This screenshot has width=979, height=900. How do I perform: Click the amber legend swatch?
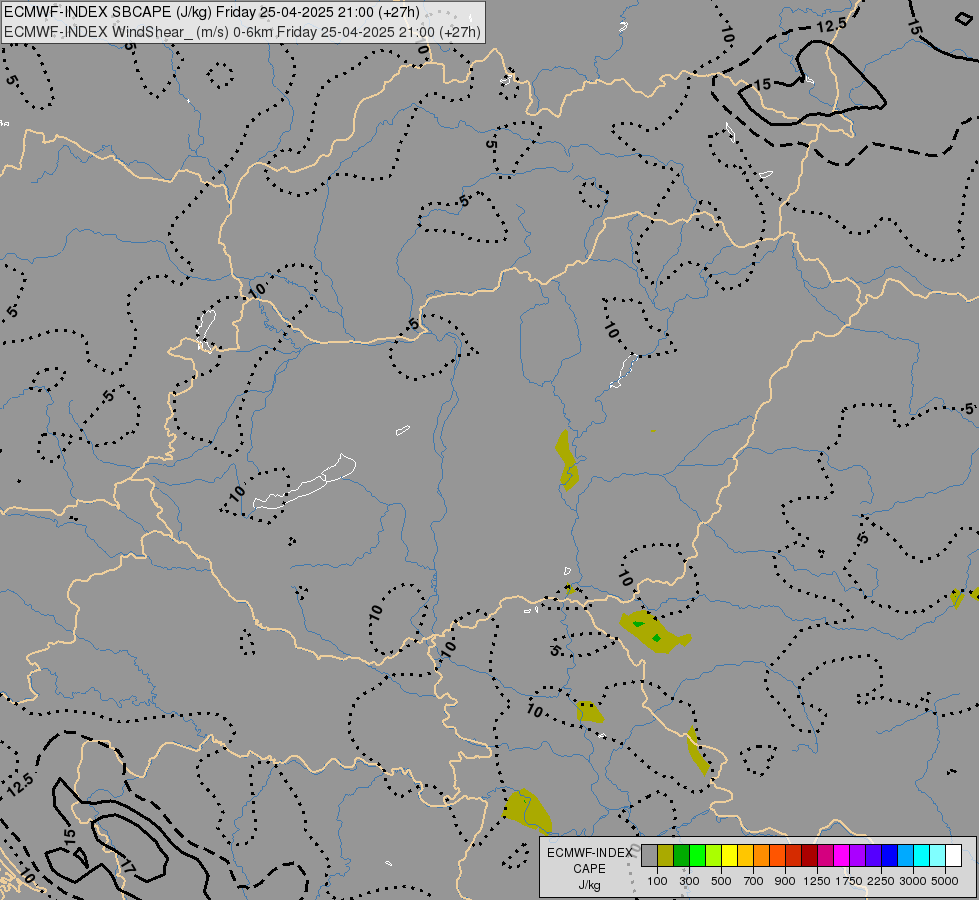click(x=745, y=856)
